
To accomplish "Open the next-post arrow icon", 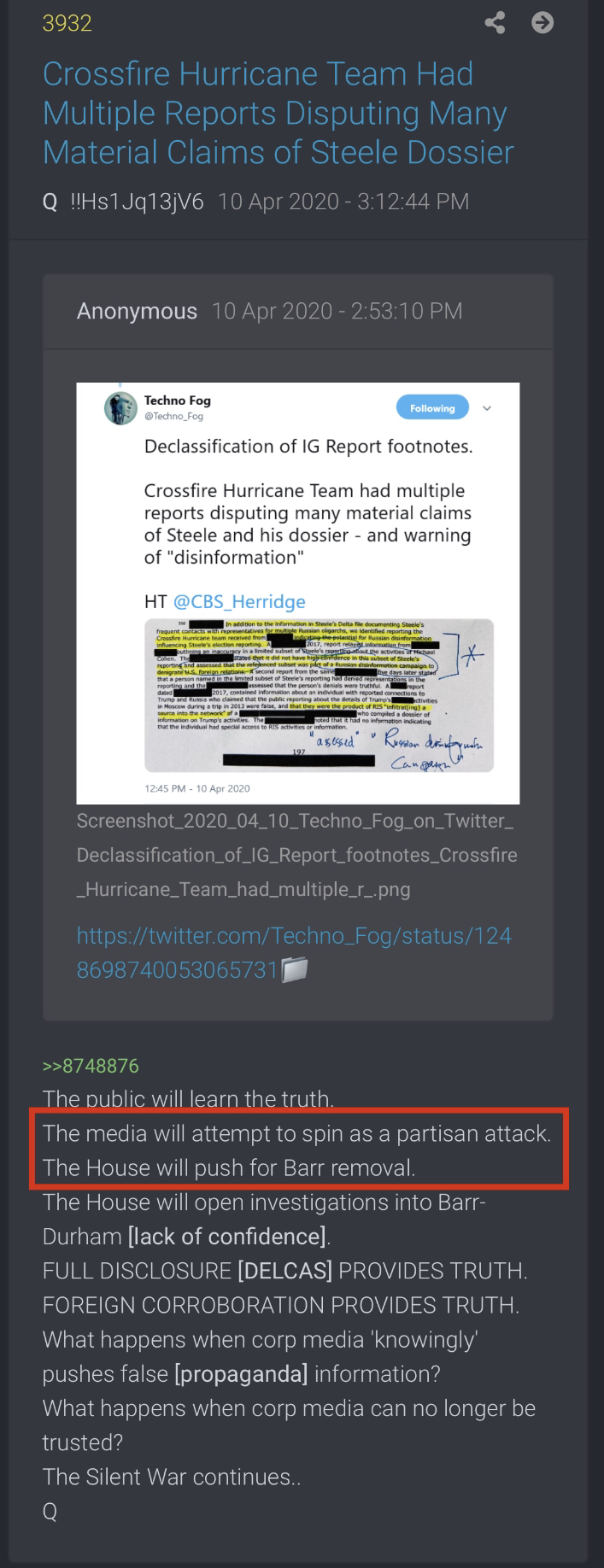I will click(x=542, y=23).
